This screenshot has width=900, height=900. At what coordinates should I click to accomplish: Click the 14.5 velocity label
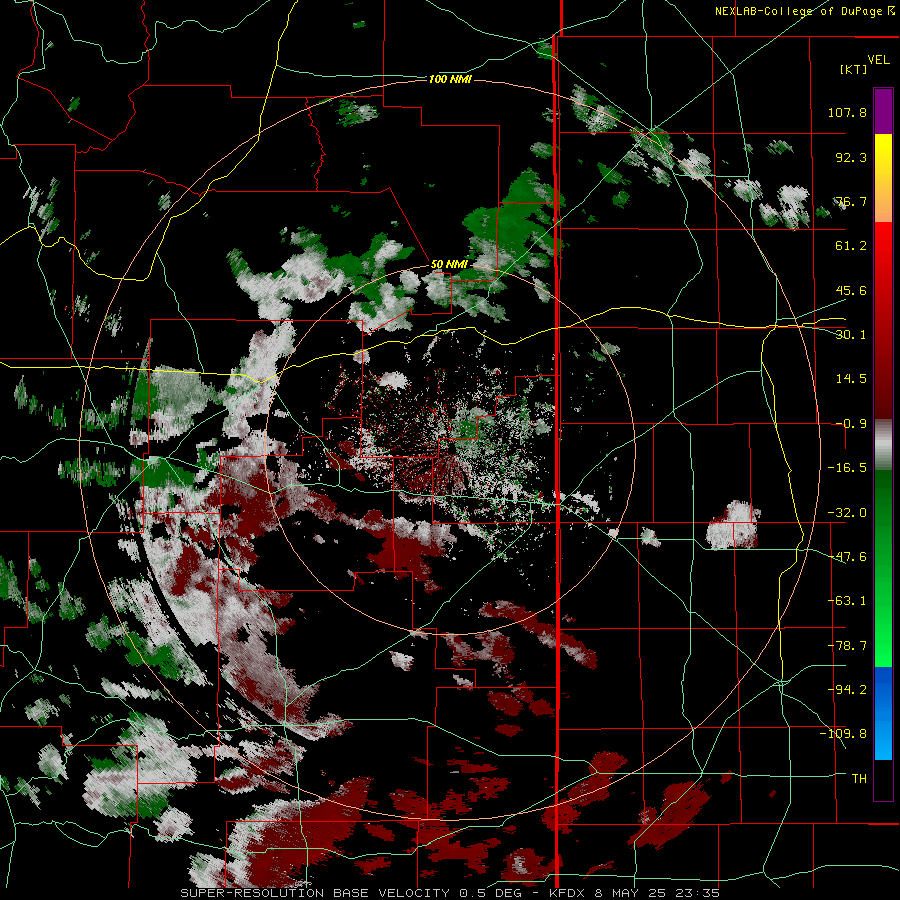tap(851, 379)
